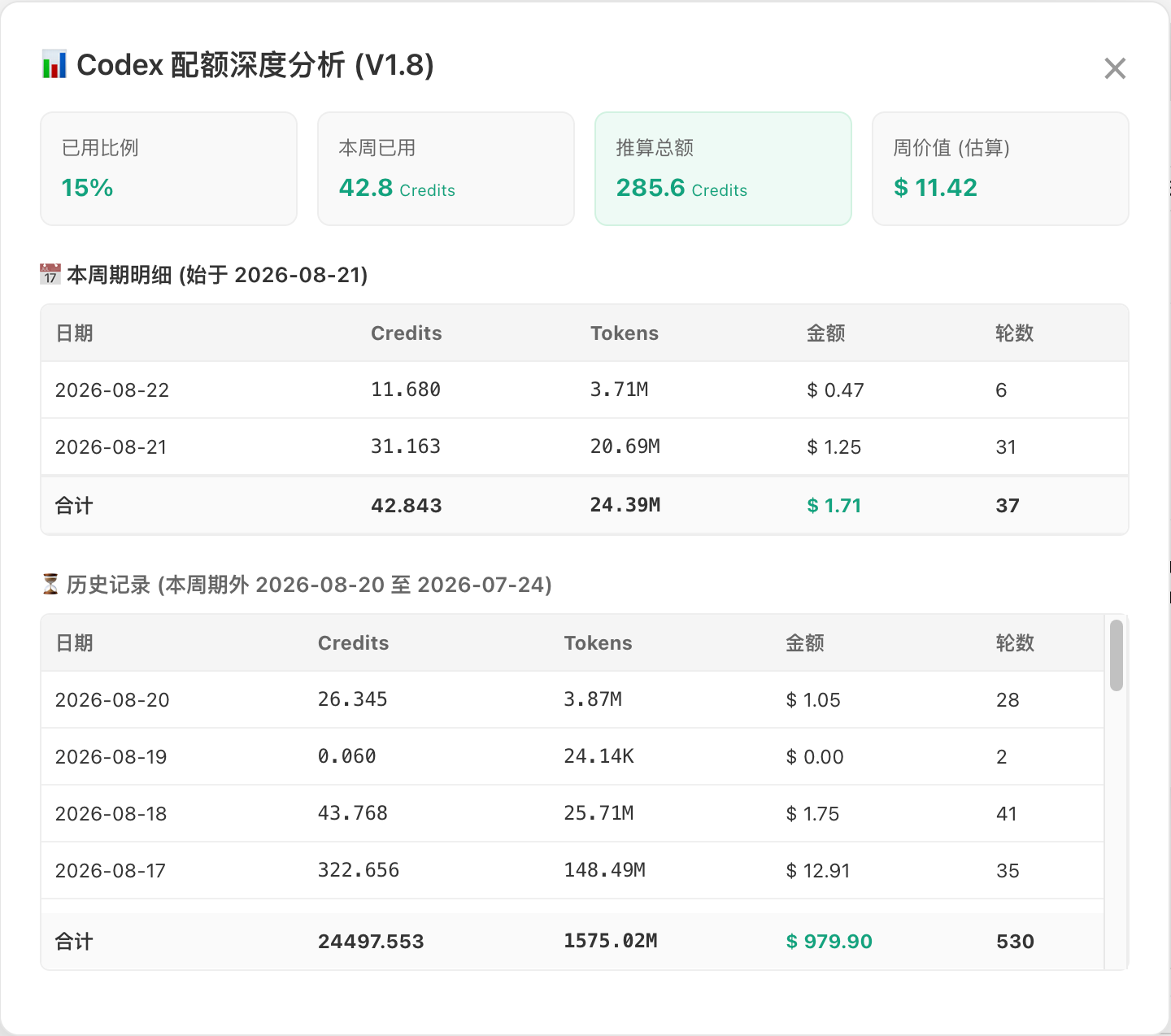
Task: Click rounds value '31' for 2026-08-21
Action: [x=1006, y=447]
